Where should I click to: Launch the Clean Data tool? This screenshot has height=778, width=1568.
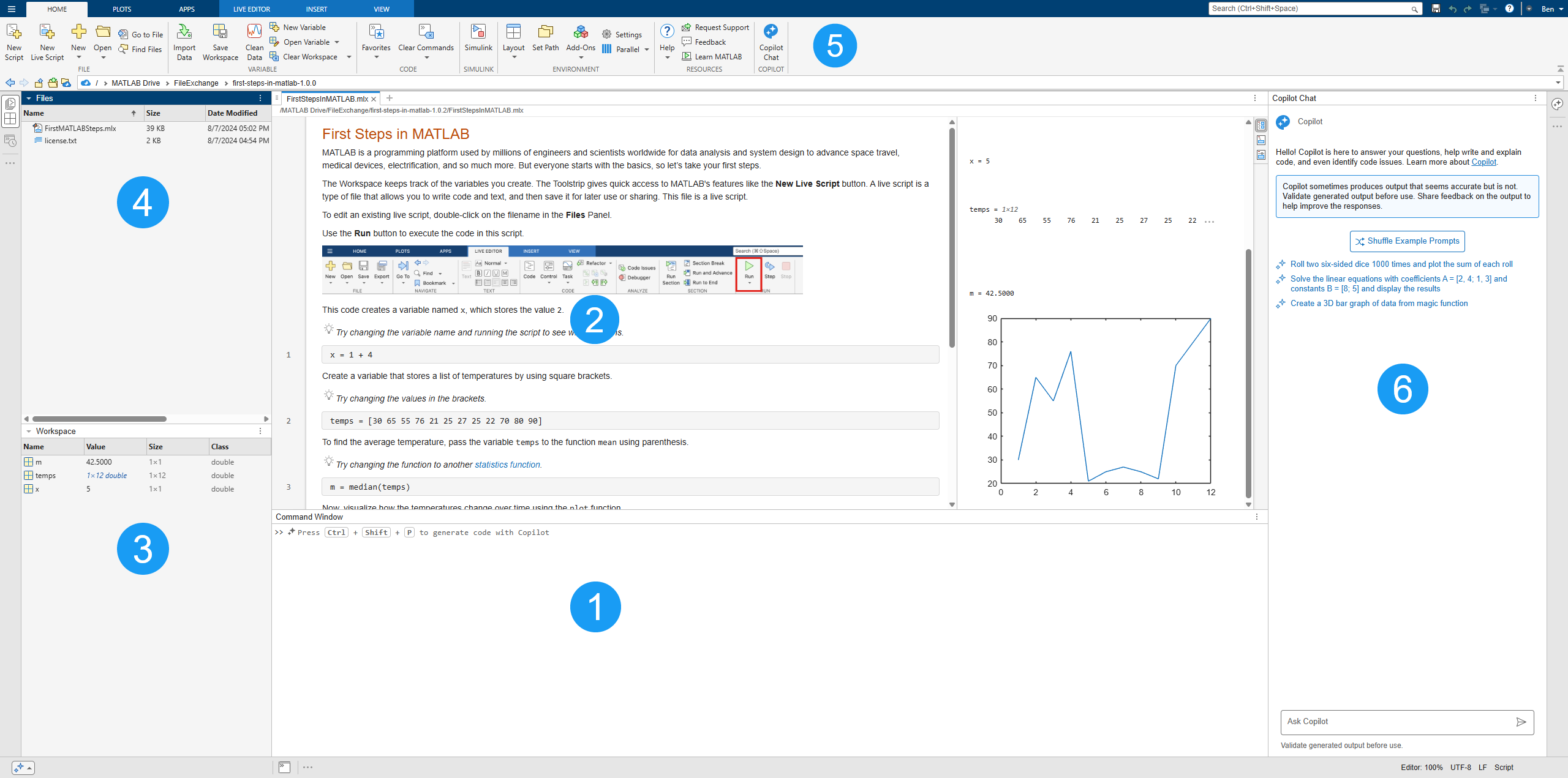pyautogui.click(x=254, y=42)
